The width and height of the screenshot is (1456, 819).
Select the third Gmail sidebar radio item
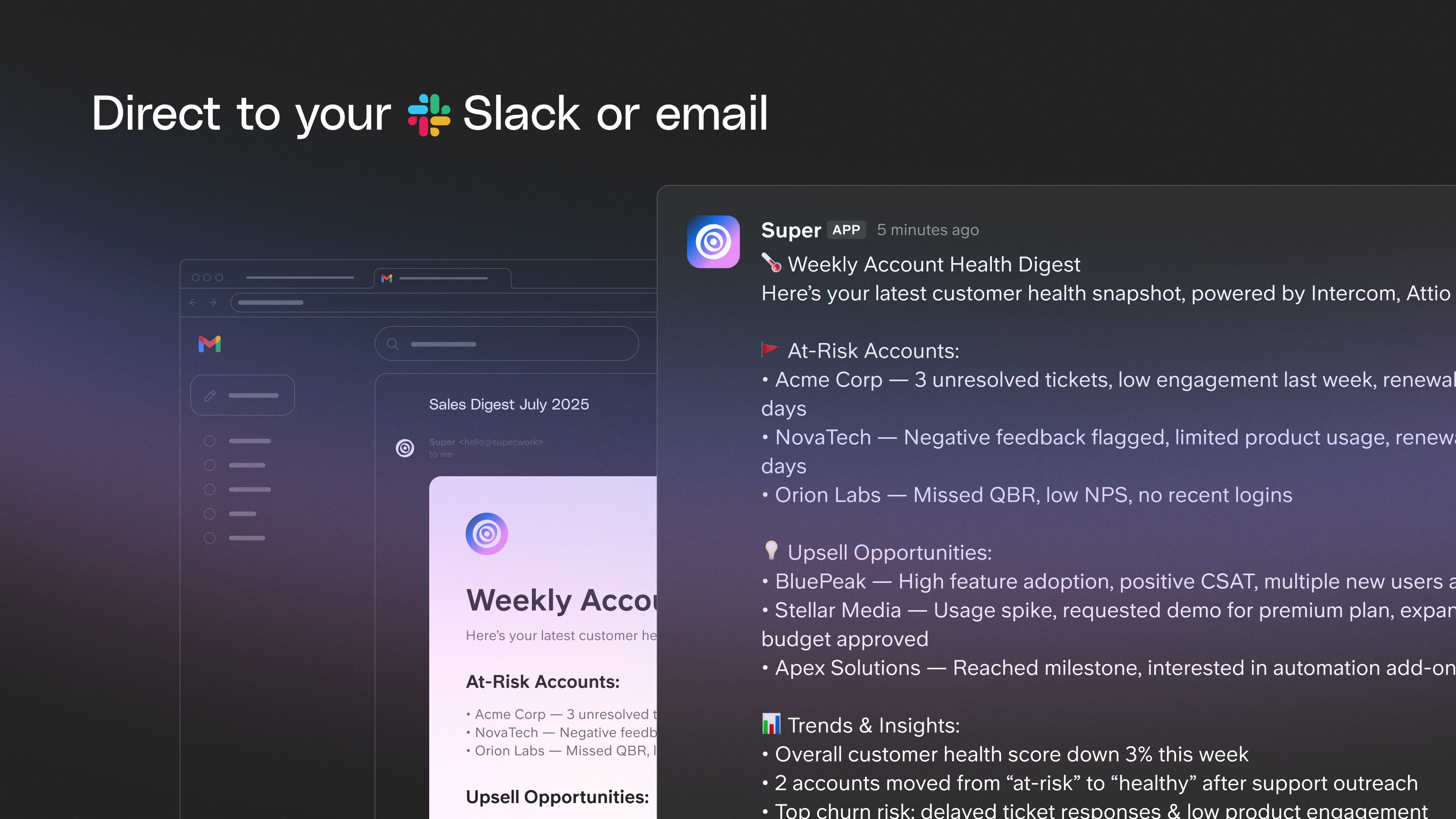click(x=210, y=490)
